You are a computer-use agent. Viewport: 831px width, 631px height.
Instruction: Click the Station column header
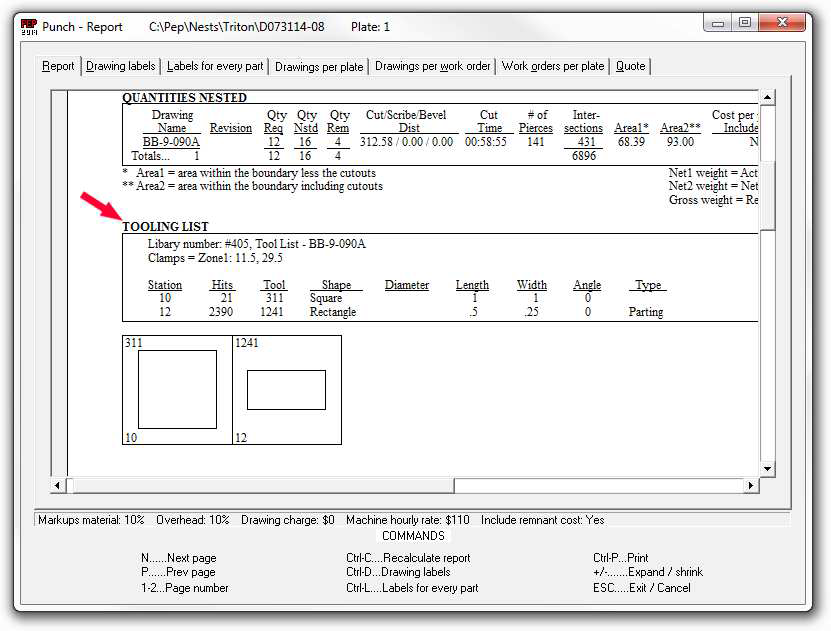(165, 285)
